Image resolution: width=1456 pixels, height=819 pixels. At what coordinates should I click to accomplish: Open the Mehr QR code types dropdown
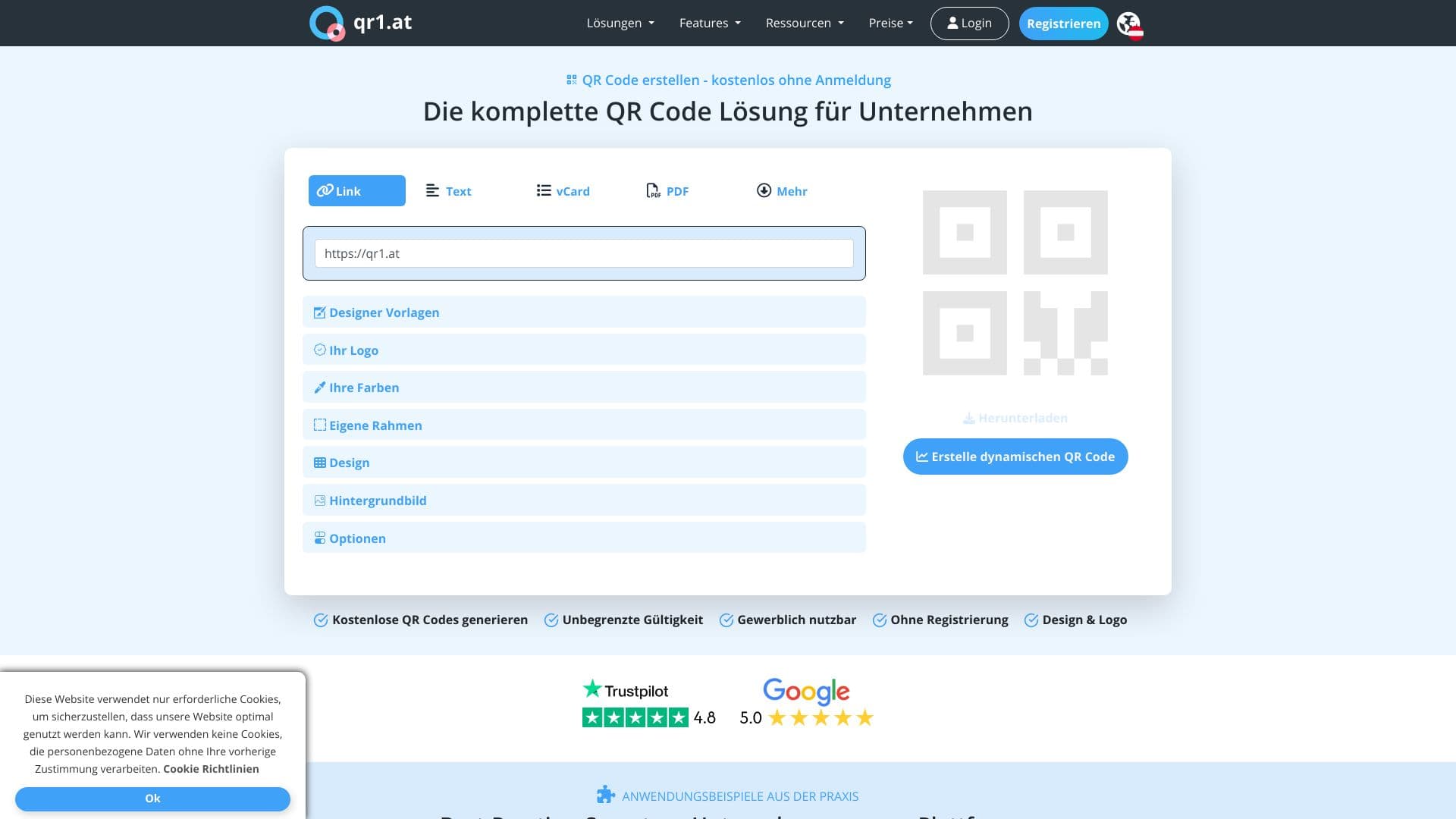coord(782,191)
